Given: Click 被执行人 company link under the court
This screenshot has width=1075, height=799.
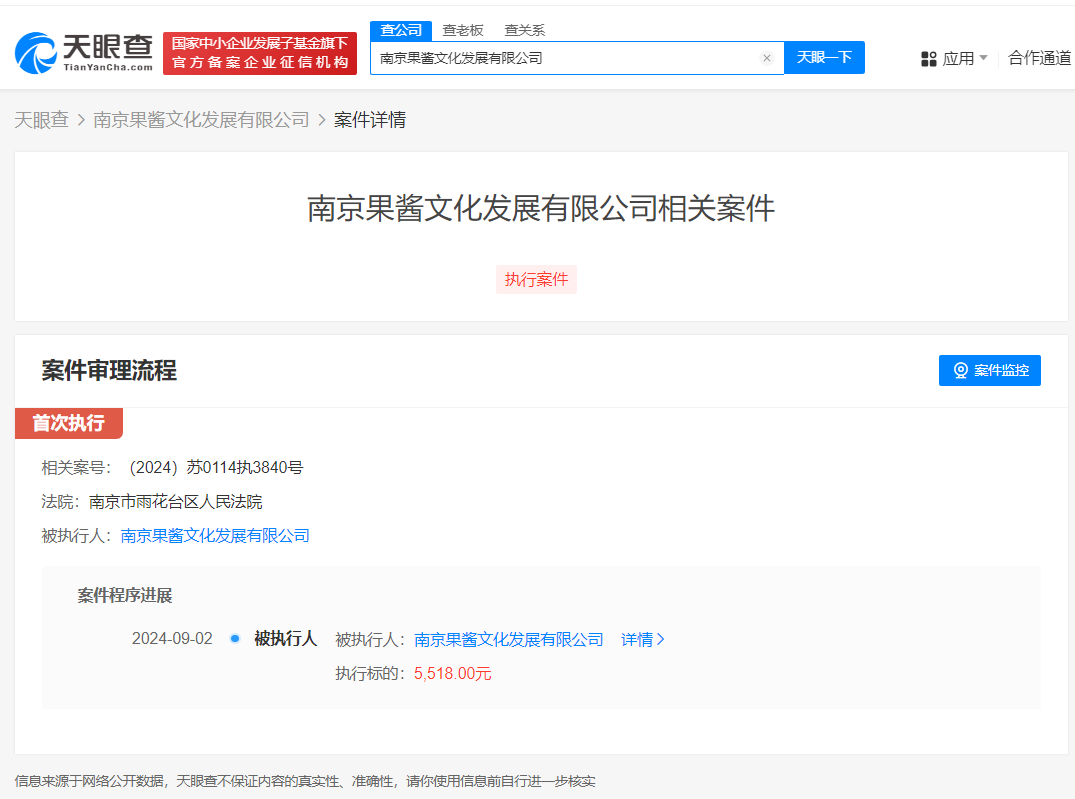Looking at the screenshot, I should pos(215,535).
